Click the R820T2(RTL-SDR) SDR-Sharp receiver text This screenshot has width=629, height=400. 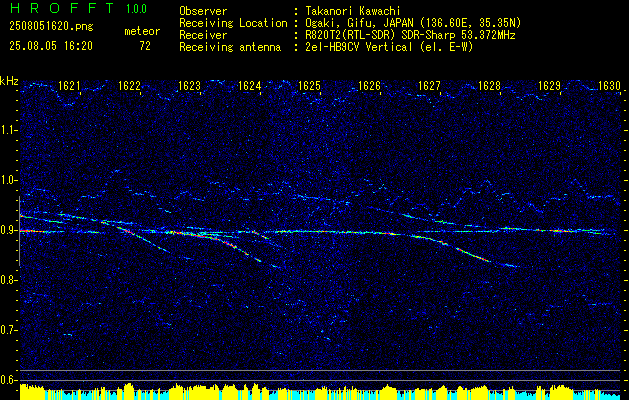tap(410, 35)
